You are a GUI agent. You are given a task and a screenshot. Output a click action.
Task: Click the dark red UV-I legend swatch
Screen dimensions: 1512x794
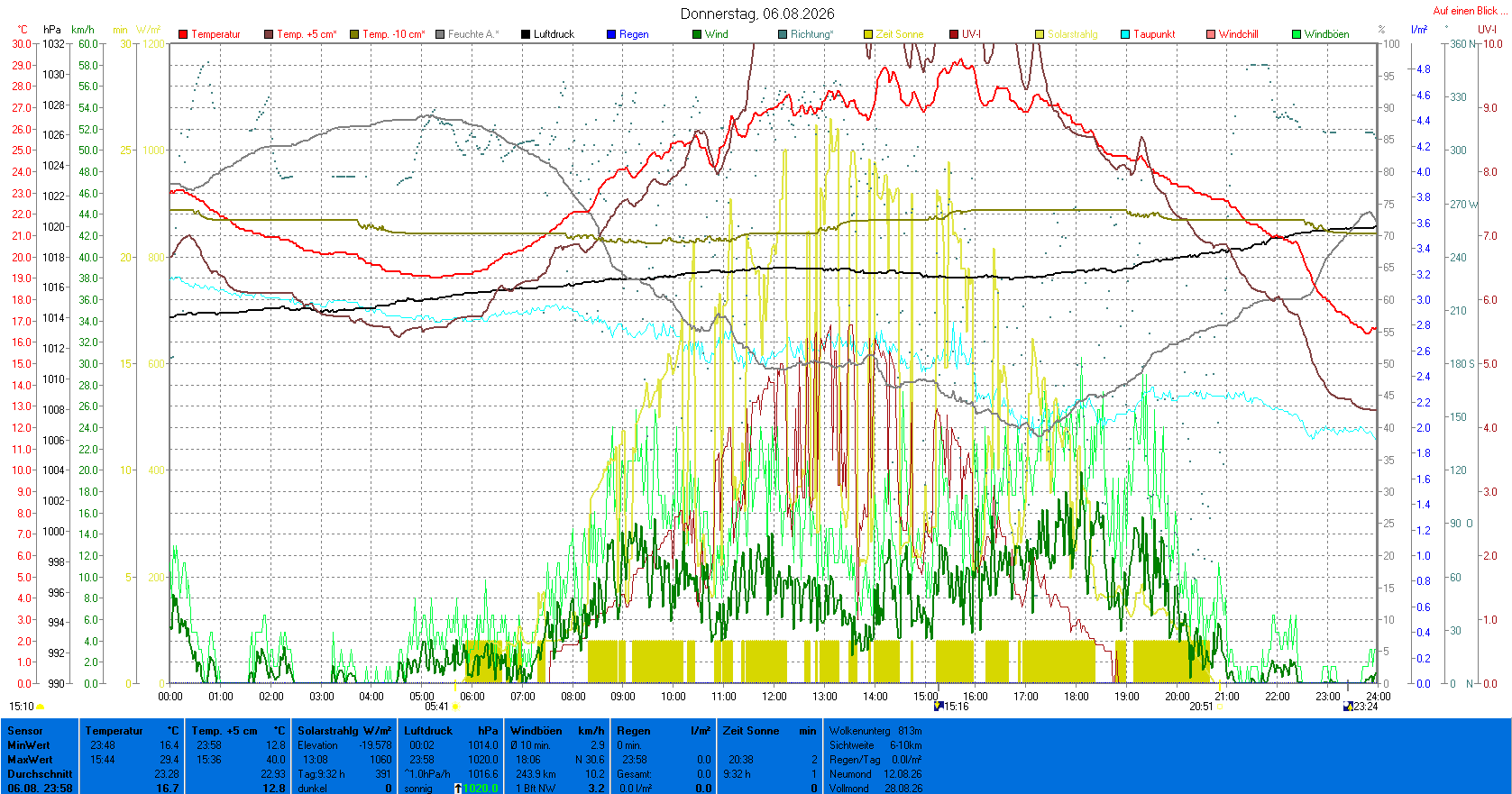954,34
